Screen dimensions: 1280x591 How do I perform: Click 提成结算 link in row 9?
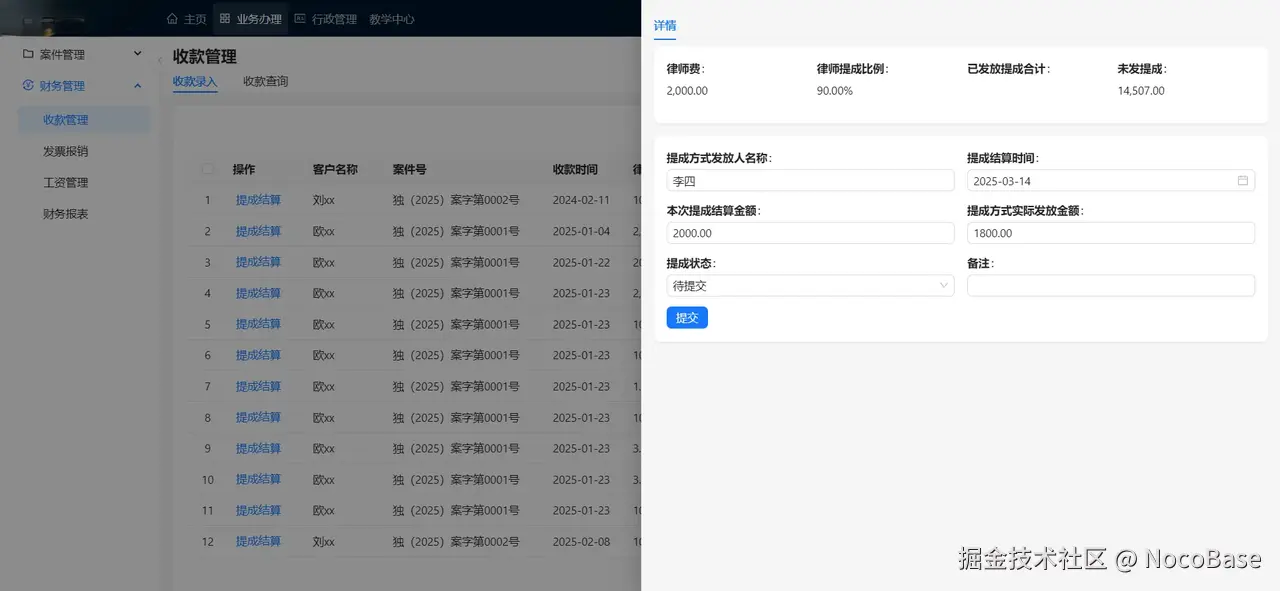point(258,448)
